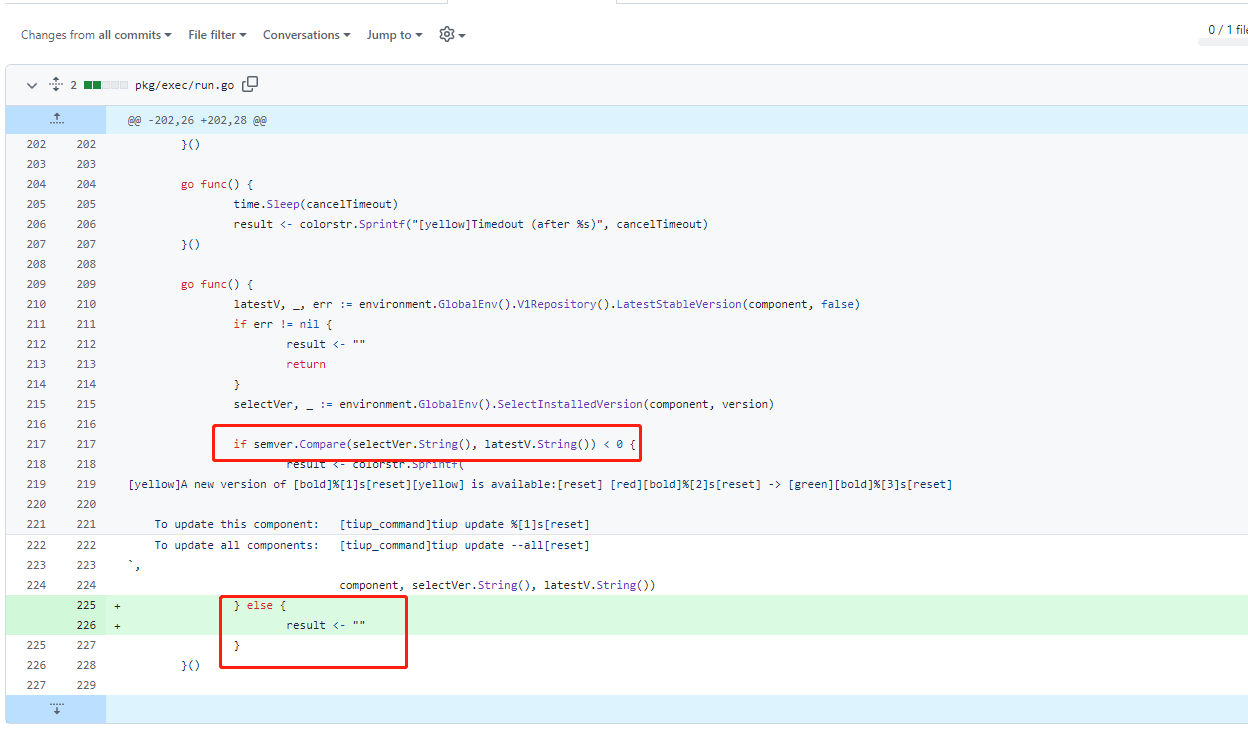This screenshot has height=750, width=1248.
Task: Click old line number 209
Action: [36, 284]
